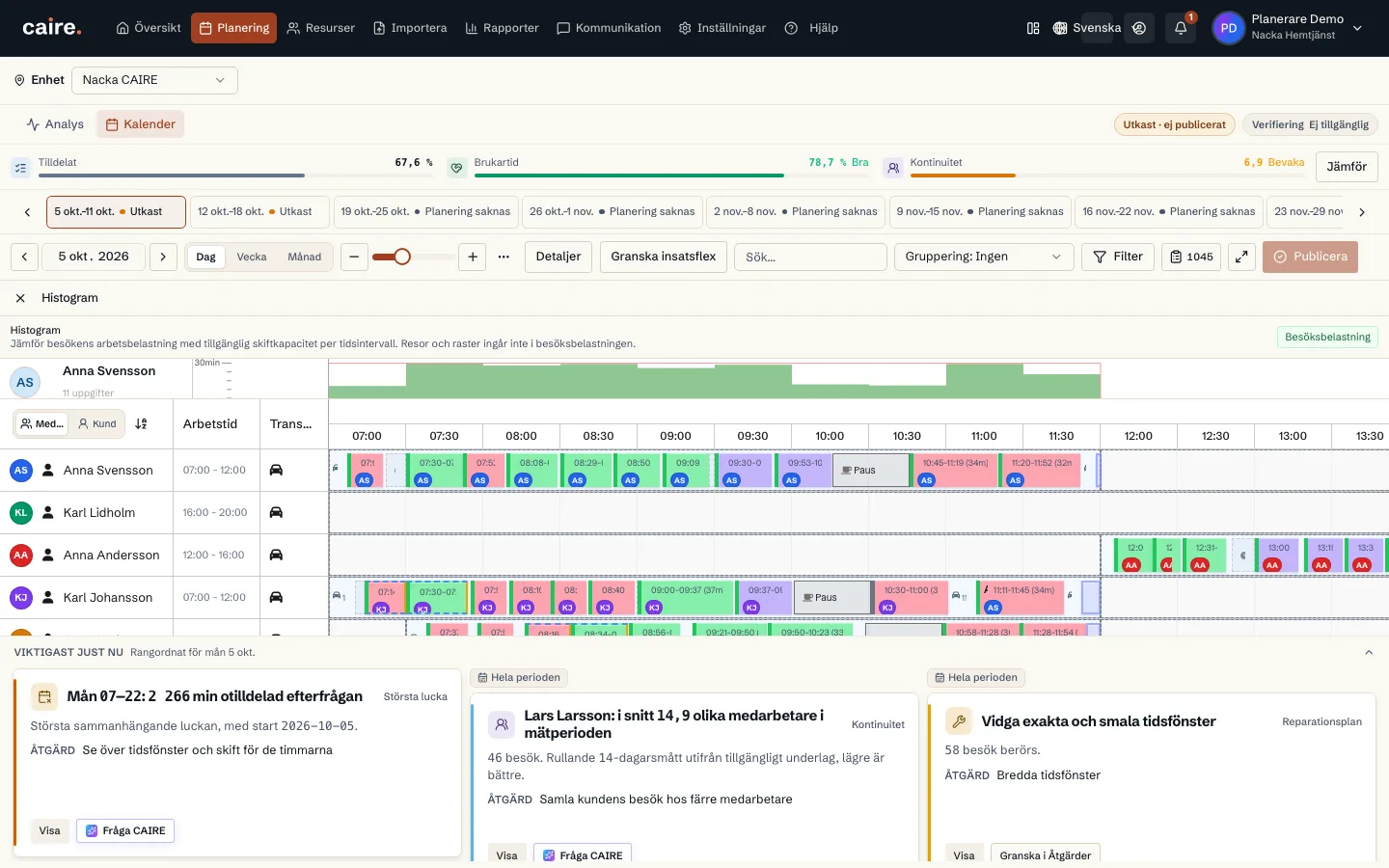Open the Rapporter menu
Screen dimensions: 1389x868
click(x=502, y=28)
